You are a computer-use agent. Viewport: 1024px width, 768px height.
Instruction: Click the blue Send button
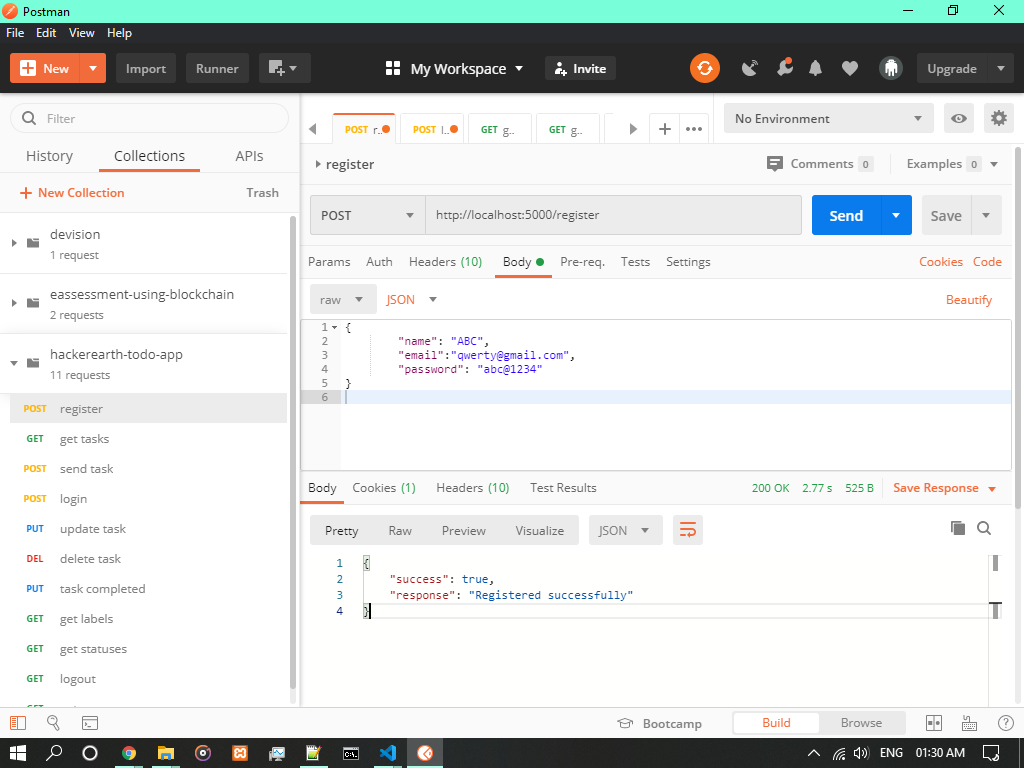point(846,215)
